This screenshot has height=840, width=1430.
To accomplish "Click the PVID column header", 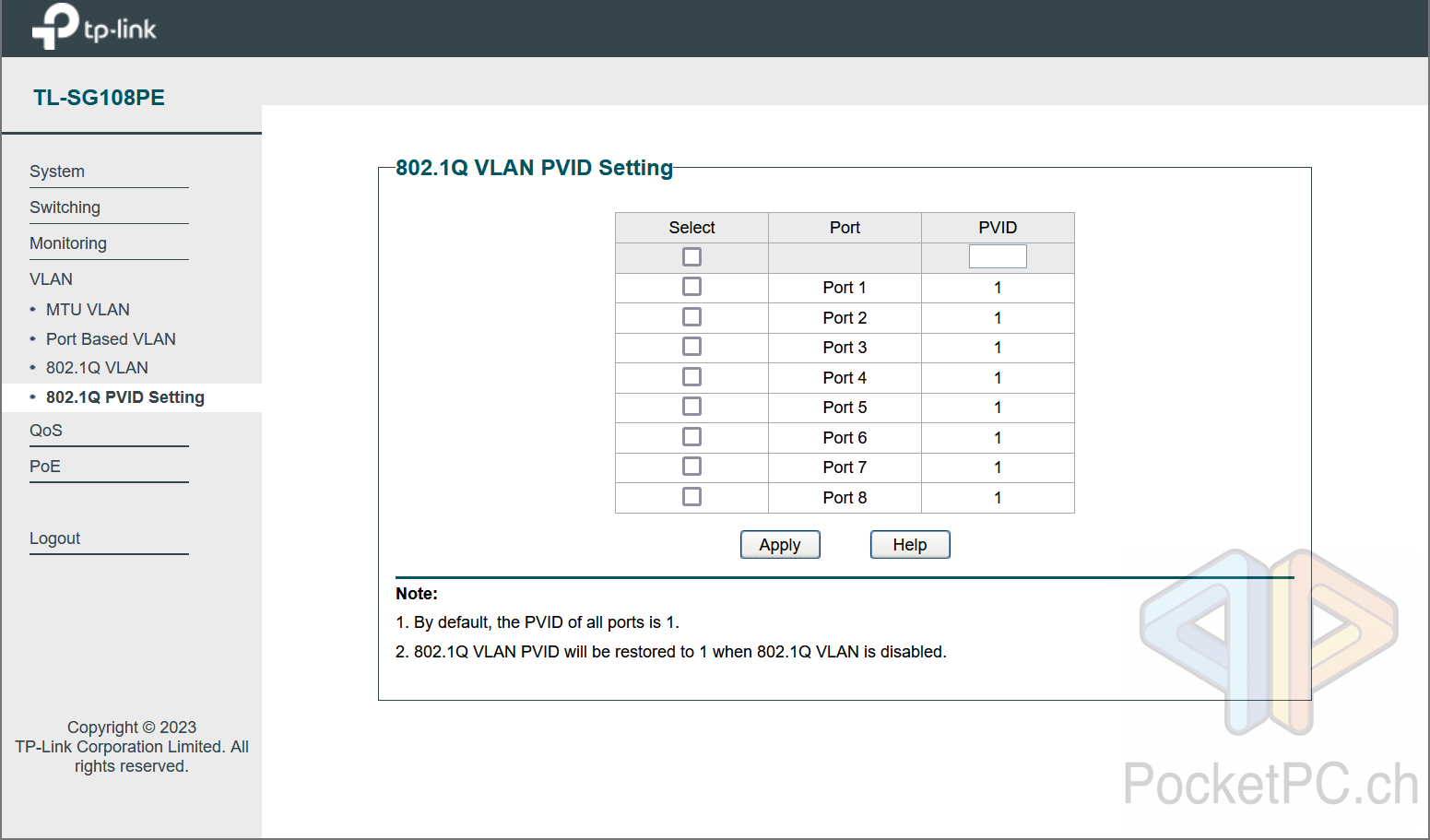I will [x=998, y=228].
